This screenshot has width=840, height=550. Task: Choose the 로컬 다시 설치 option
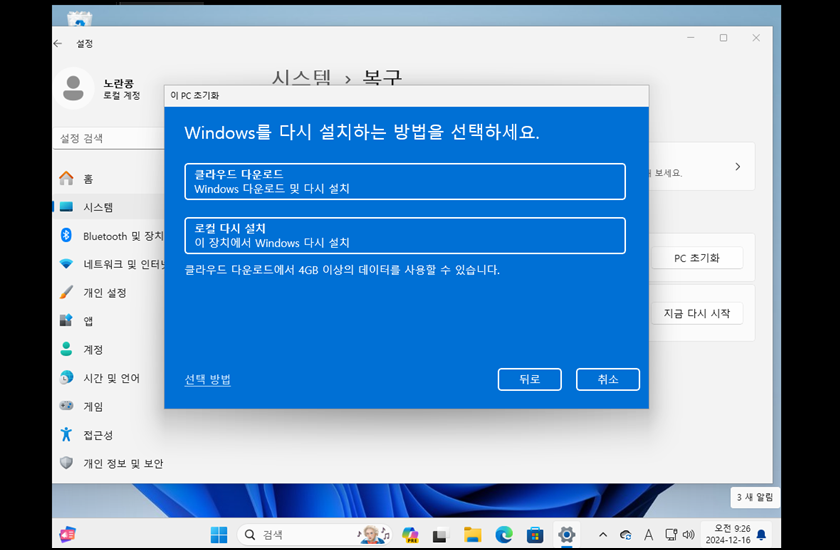point(405,236)
